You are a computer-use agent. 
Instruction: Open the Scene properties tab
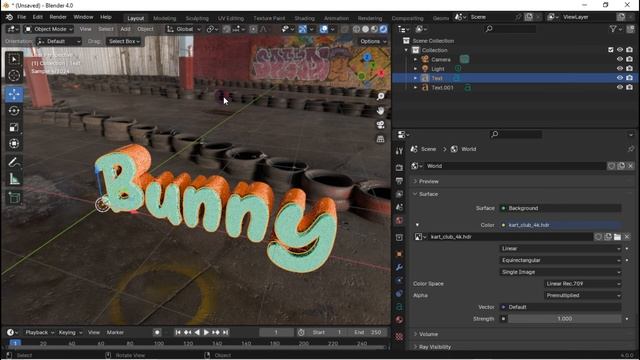click(399, 207)
